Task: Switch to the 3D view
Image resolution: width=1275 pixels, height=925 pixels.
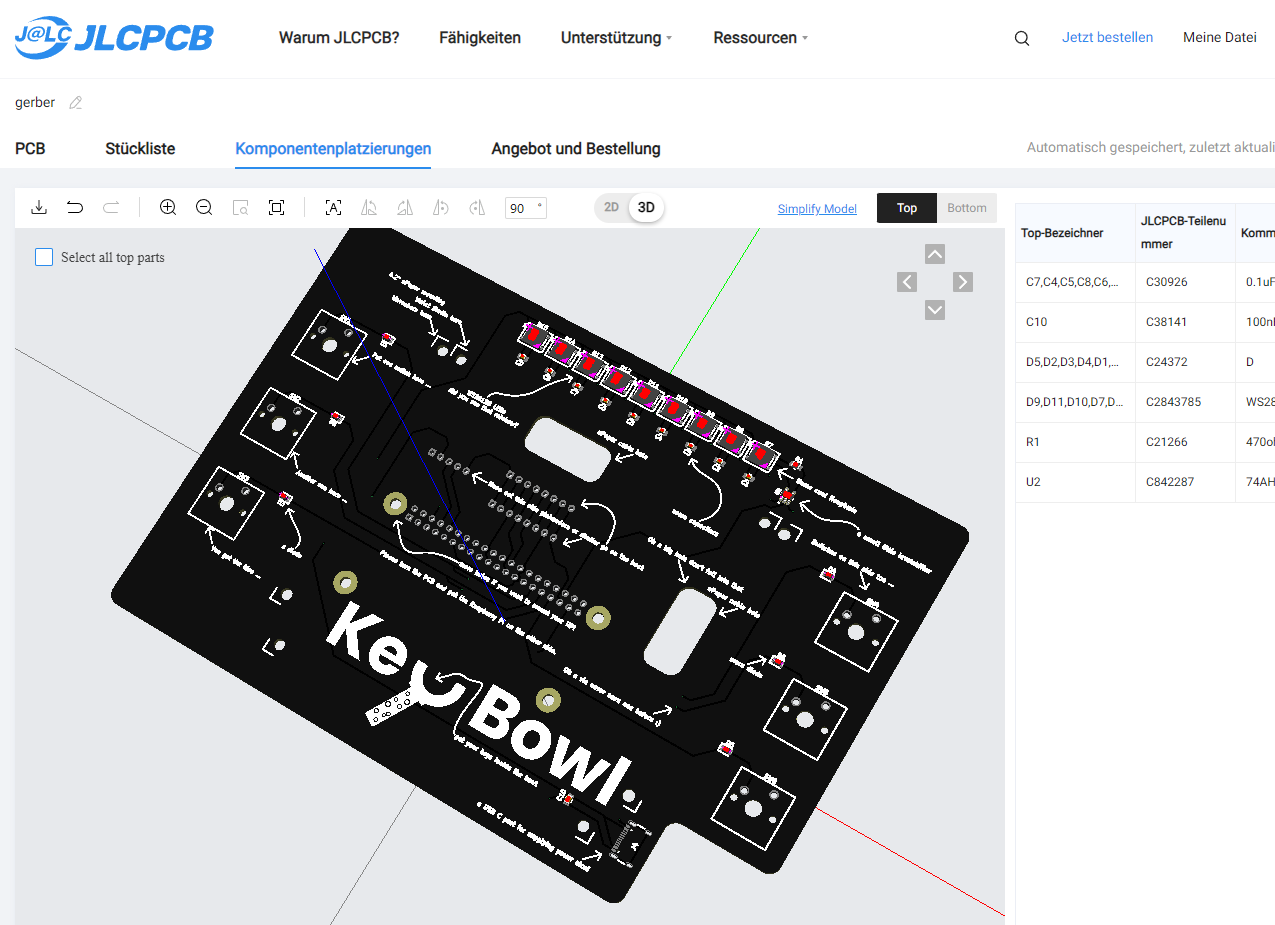Action: pos(647,207)
